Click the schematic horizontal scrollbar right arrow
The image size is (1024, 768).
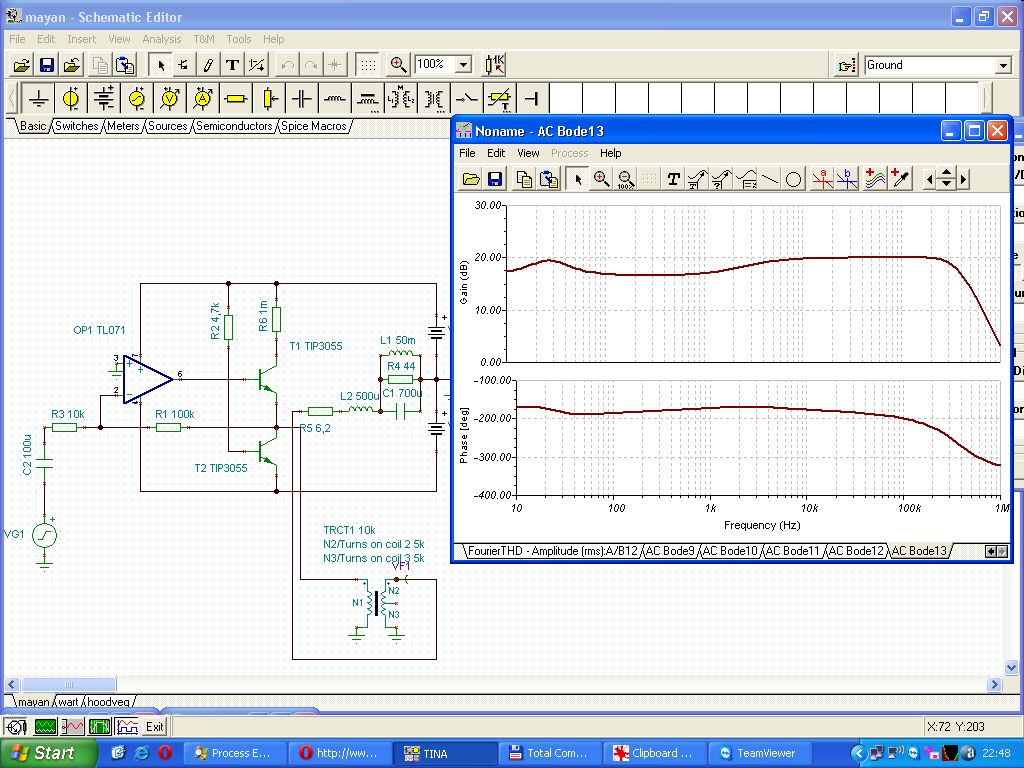tap(994, 685)
